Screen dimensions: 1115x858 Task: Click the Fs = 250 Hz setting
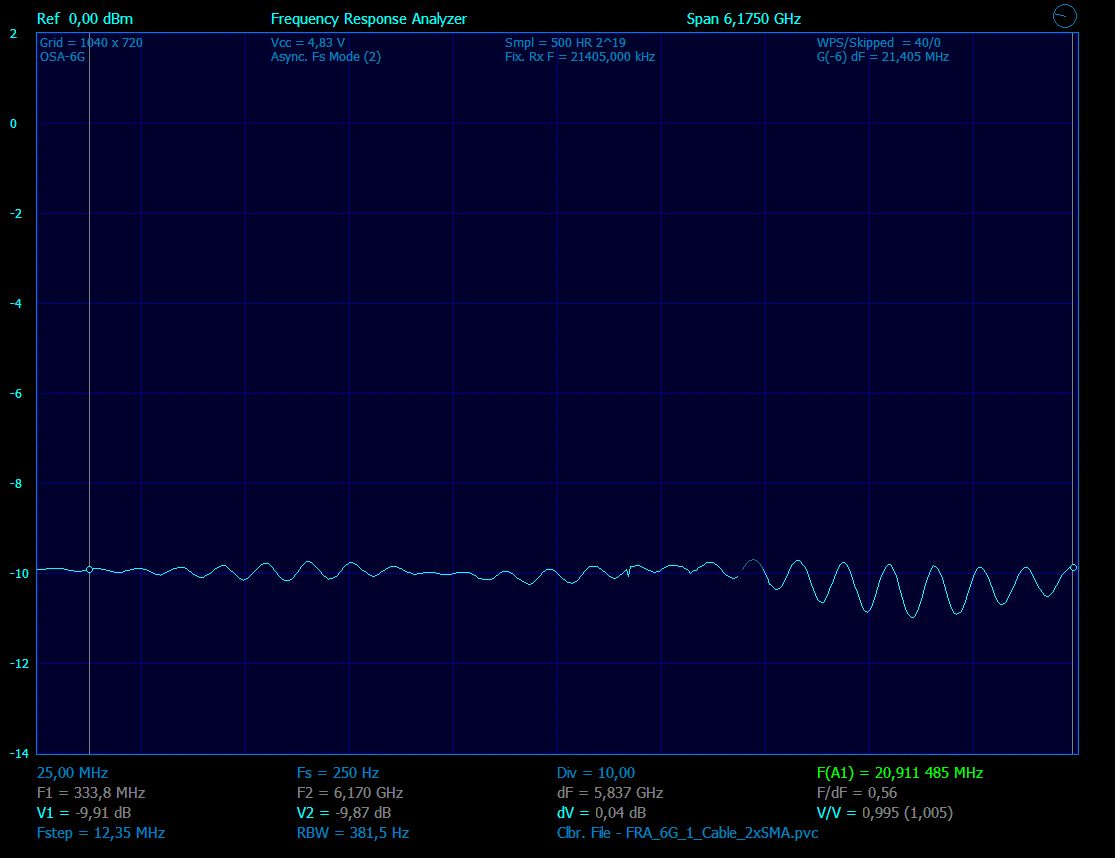pos(337,773)
